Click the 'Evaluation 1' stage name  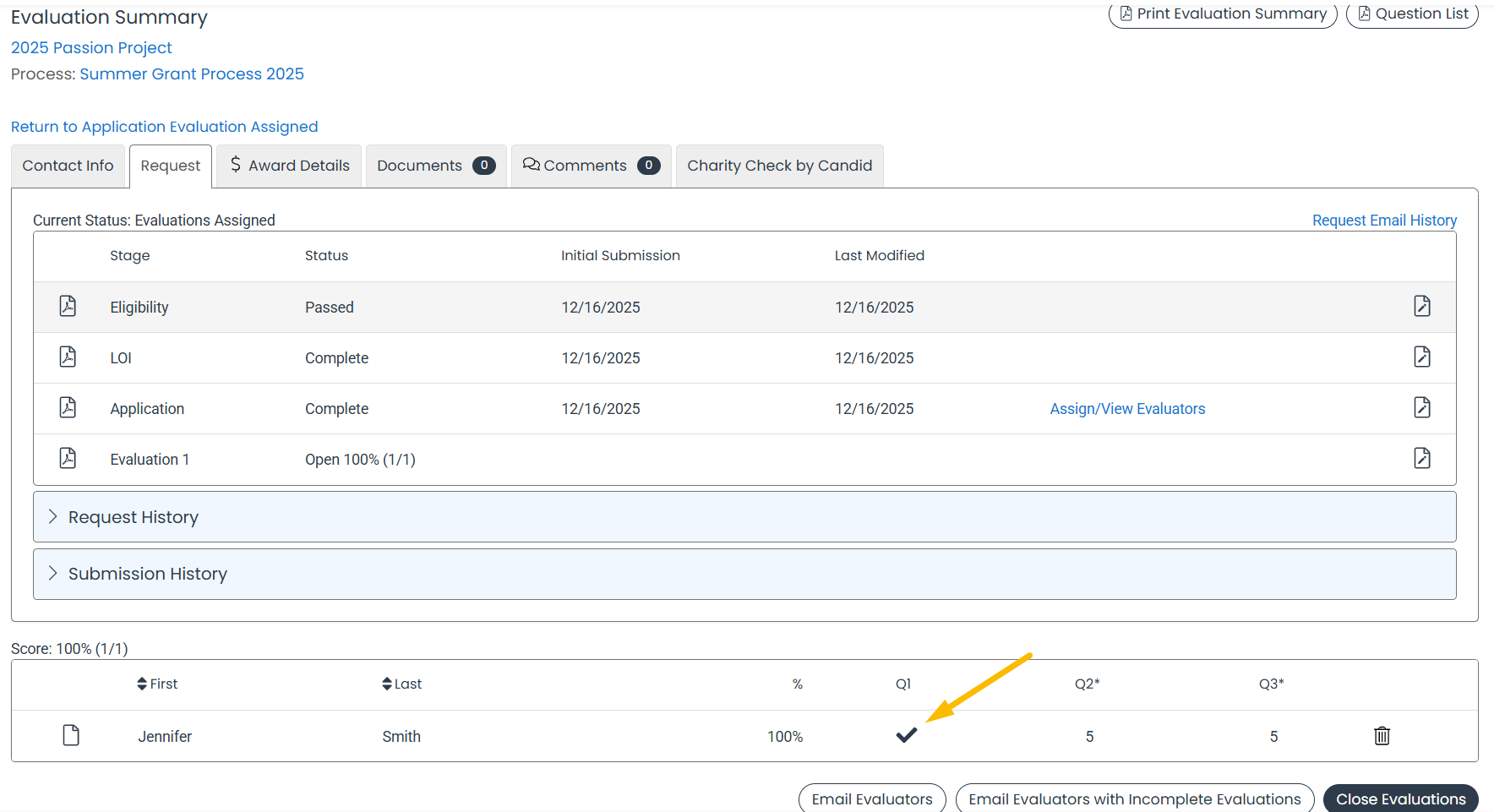pyautogui.click(x=150, y=459)
